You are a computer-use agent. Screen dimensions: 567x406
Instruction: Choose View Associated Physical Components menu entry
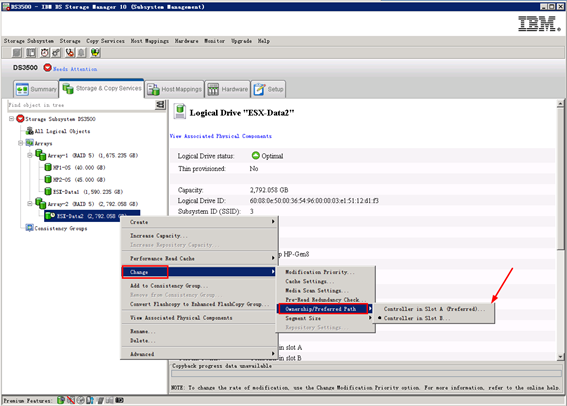point(199,318)
